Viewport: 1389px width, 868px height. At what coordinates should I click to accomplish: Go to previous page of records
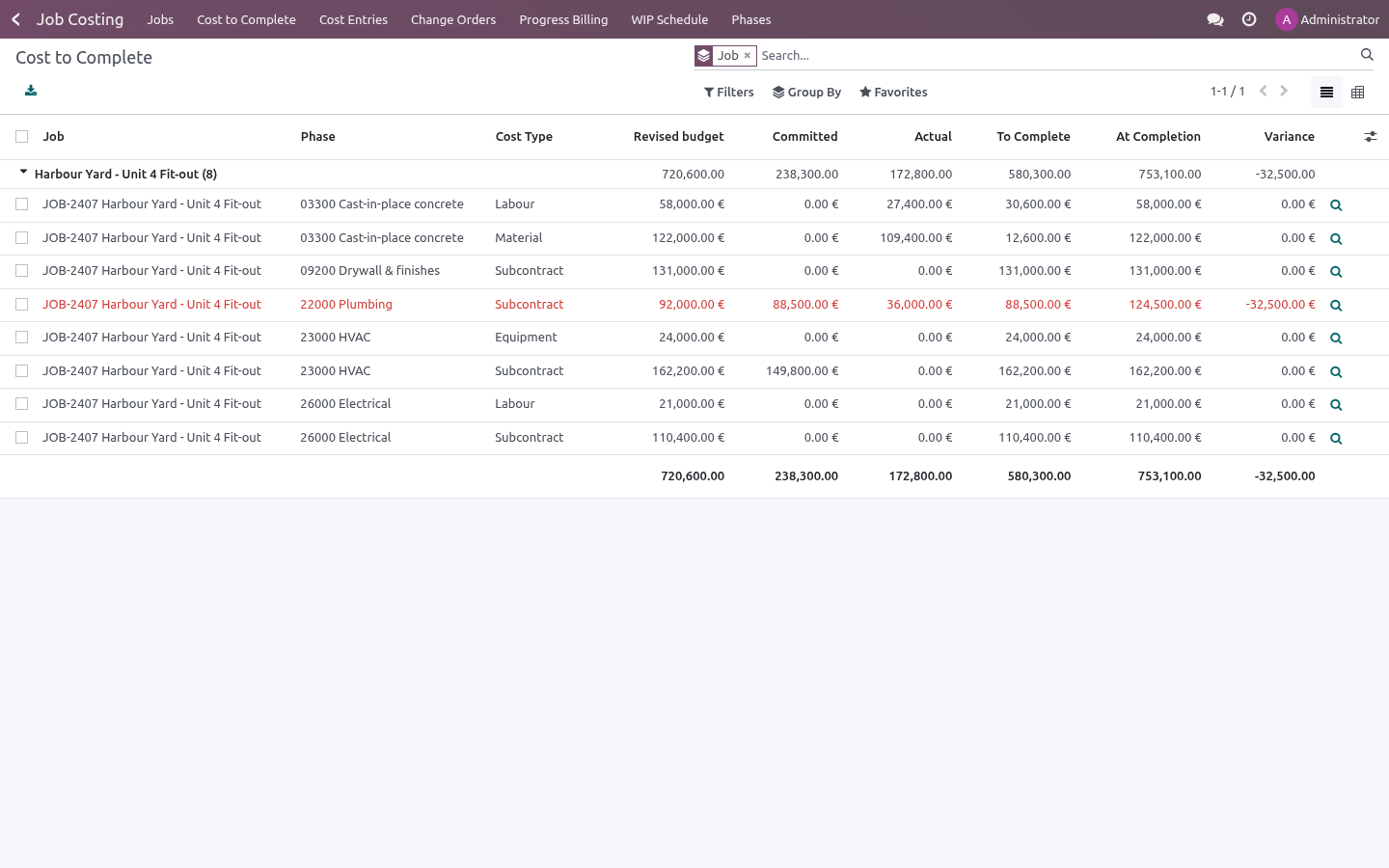(1263, 91)
